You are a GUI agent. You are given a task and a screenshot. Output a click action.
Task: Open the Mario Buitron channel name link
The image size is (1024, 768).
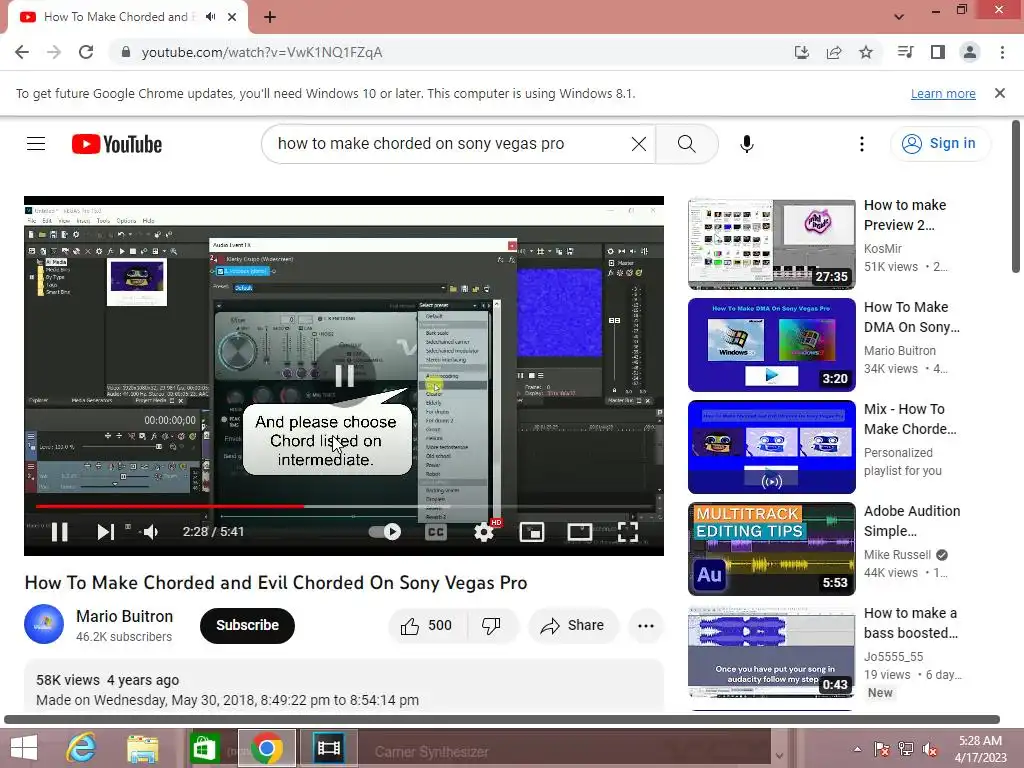(125, 616)
